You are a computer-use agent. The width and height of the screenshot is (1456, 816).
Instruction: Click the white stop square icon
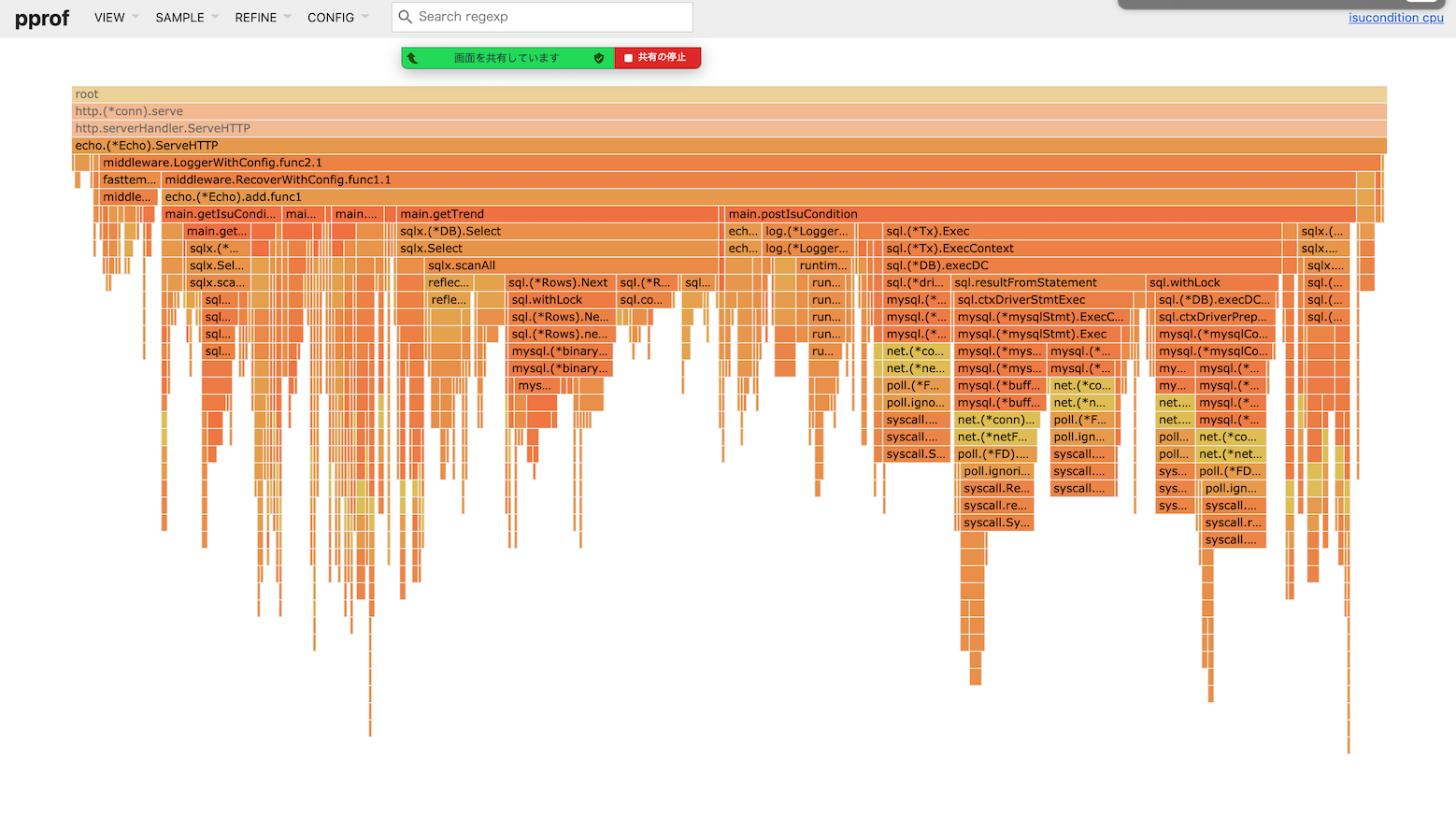point(628,58)
